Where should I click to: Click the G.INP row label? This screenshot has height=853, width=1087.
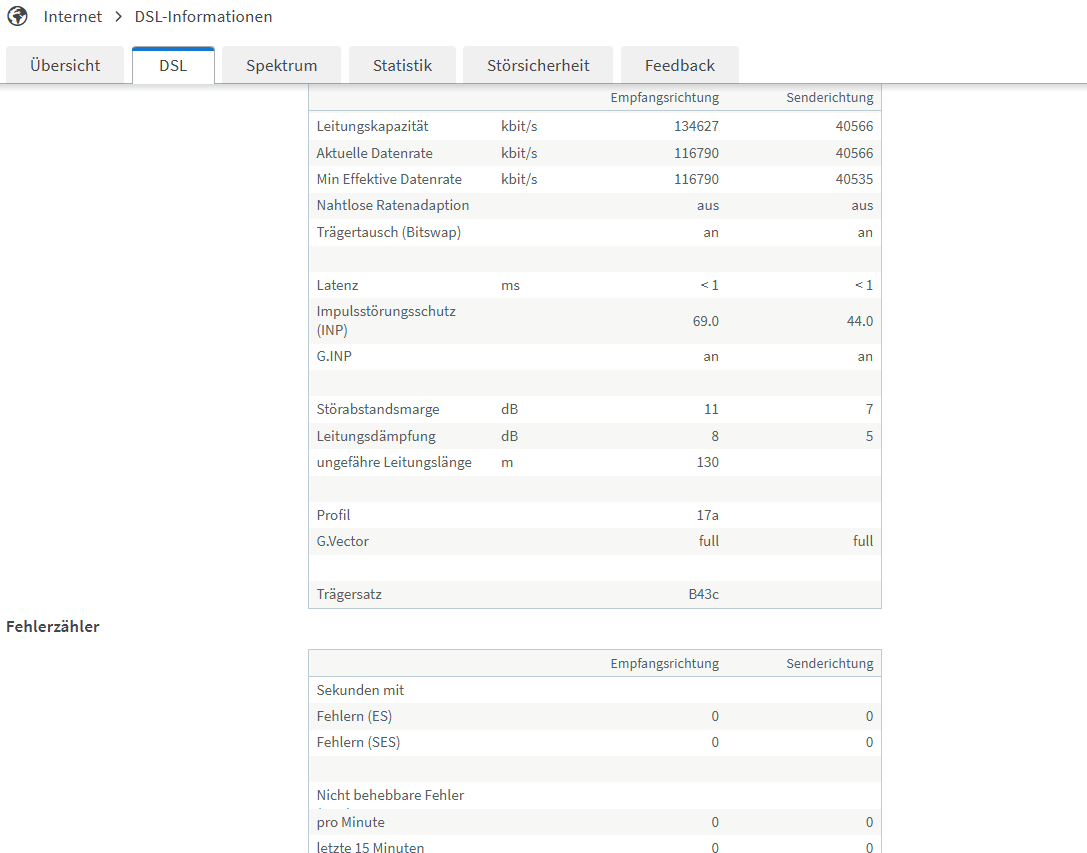click(334, 356)
